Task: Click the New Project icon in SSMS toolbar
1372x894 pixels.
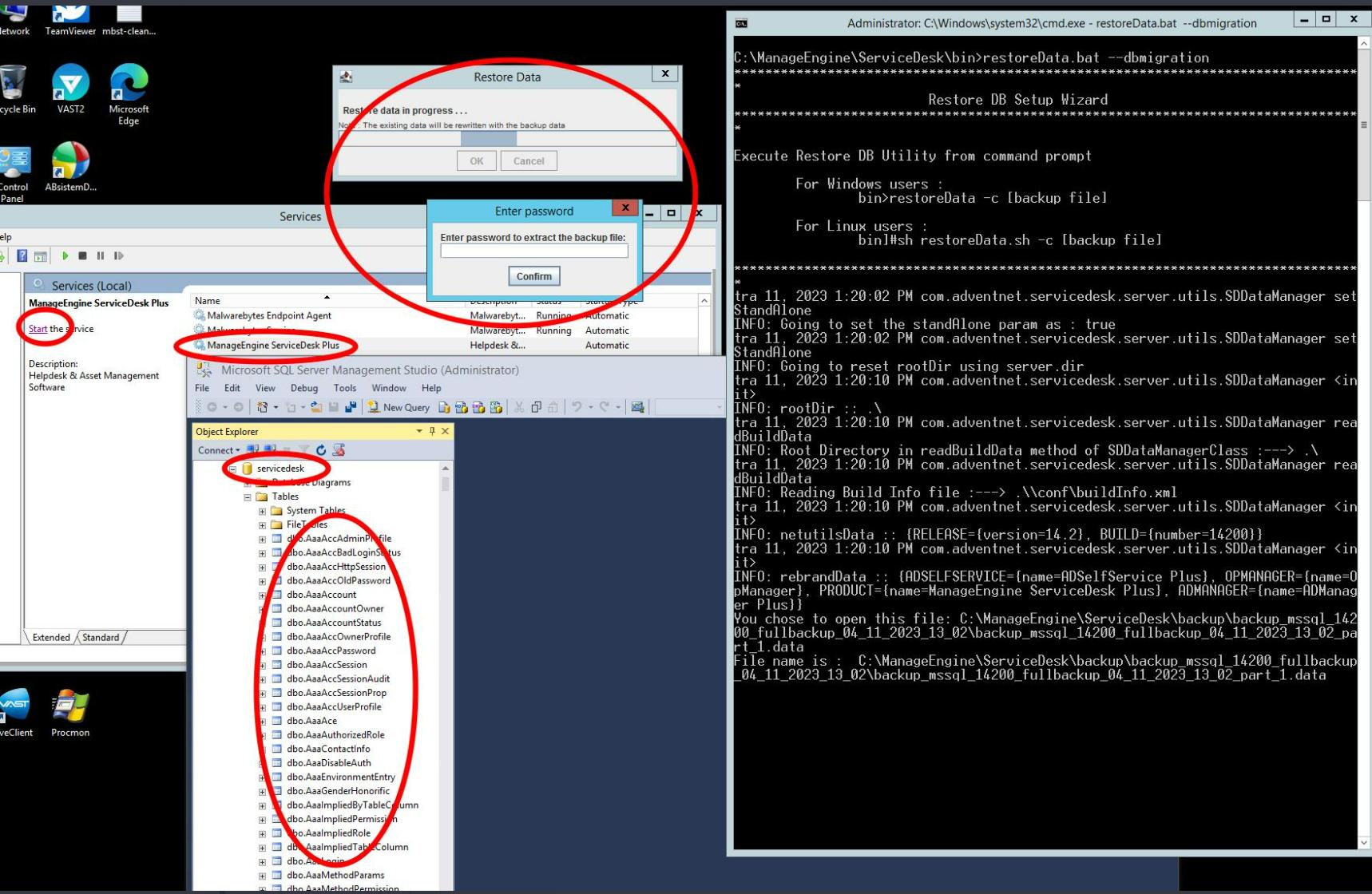Action: click(262, 407)
